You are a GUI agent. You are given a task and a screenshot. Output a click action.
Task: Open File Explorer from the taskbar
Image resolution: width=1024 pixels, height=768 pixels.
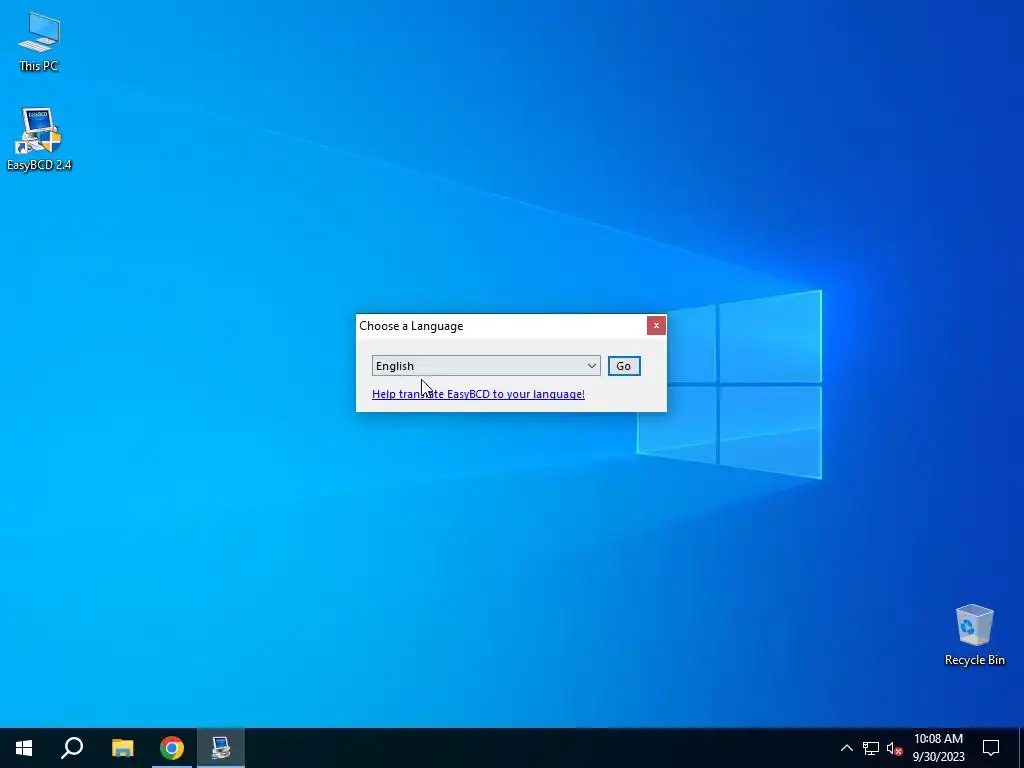coord(122,748)
